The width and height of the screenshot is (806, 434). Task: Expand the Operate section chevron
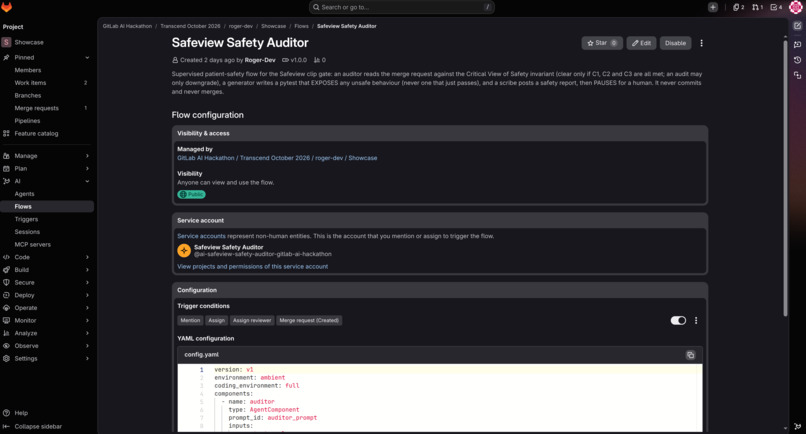pyautogui.click(x=87, y=308)
